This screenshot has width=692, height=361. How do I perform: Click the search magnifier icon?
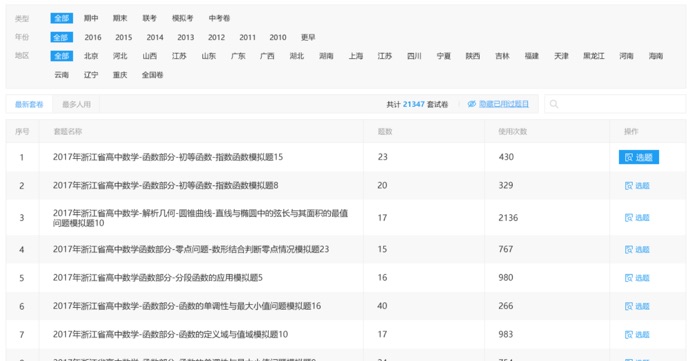coord(554,104)
